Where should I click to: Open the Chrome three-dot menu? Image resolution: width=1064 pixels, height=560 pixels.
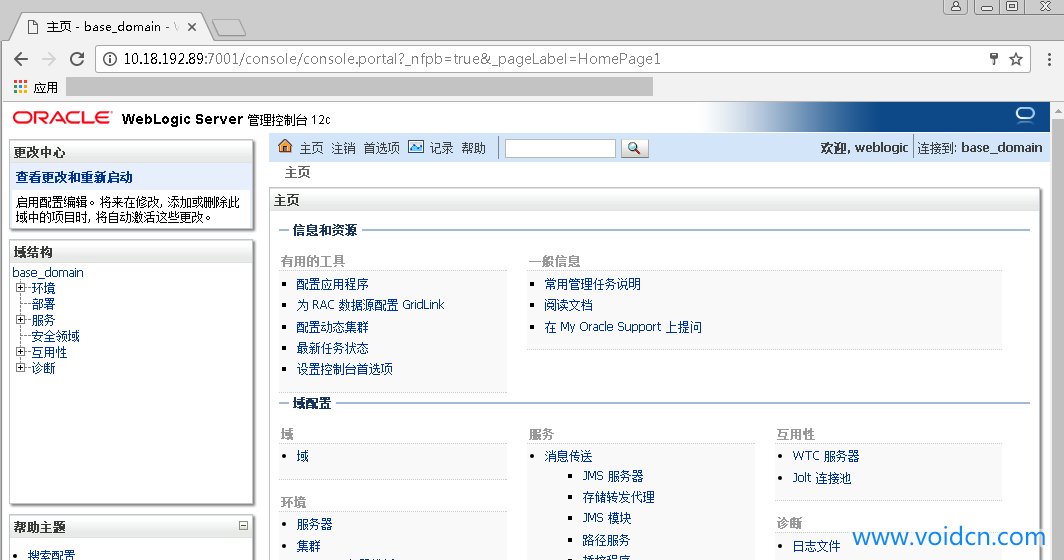tap(1049, 59)
